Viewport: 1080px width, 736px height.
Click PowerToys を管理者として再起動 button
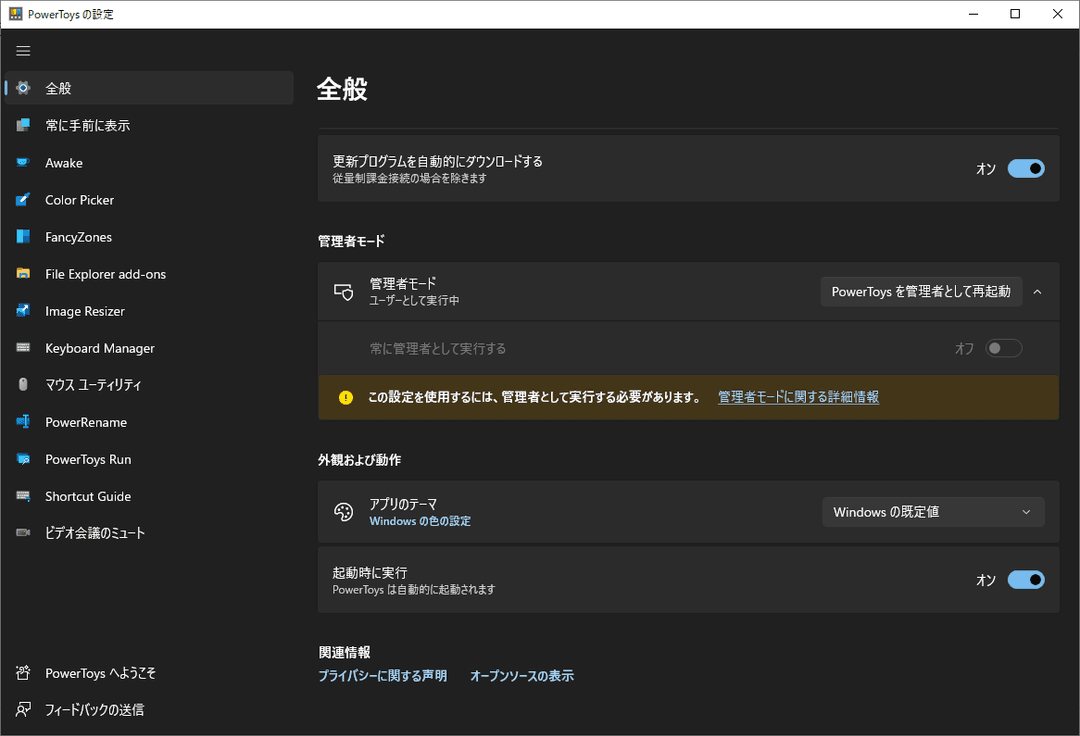pyautogui.click(x=921, y=292)
